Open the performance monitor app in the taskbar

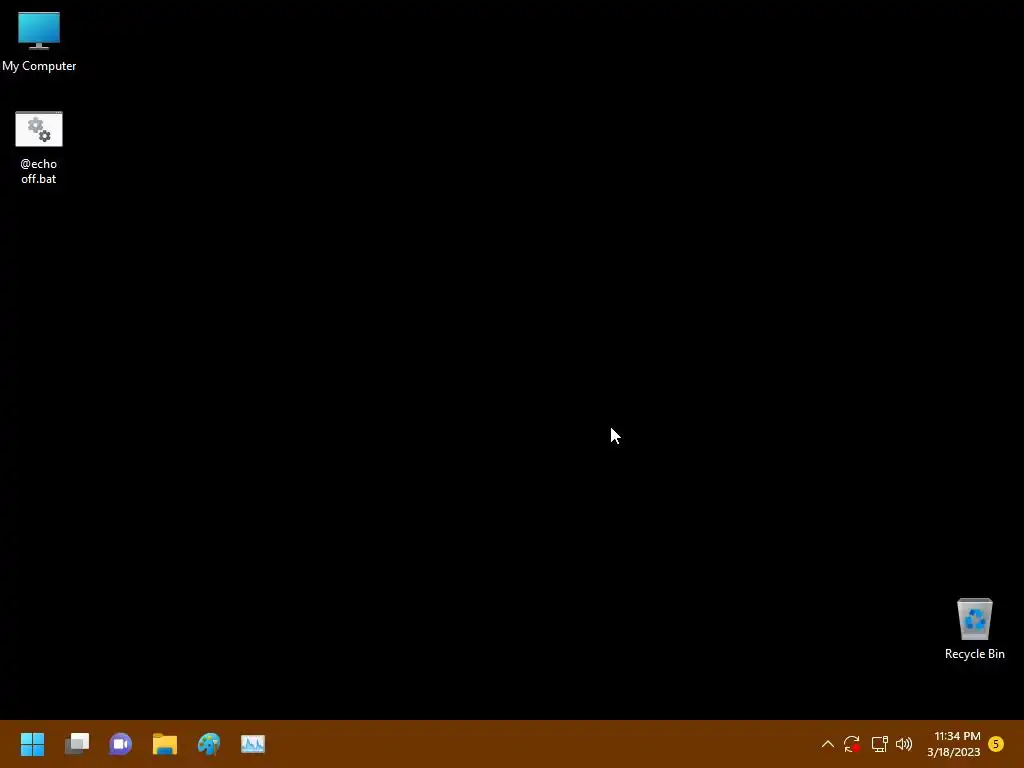pyautogui.click(x=253, y=744)
